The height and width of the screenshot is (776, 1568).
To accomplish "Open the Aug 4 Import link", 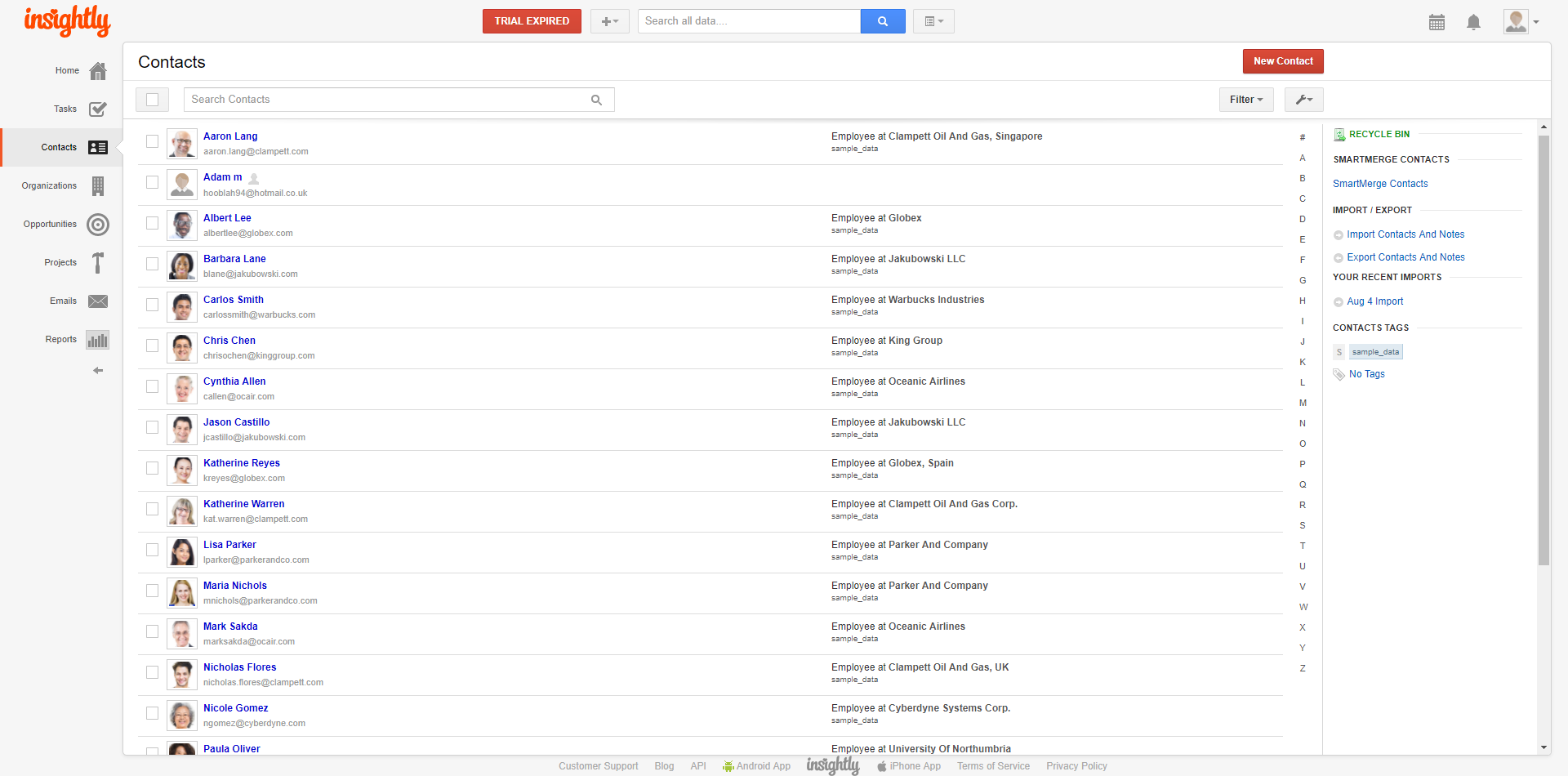I will (1374, 302).
